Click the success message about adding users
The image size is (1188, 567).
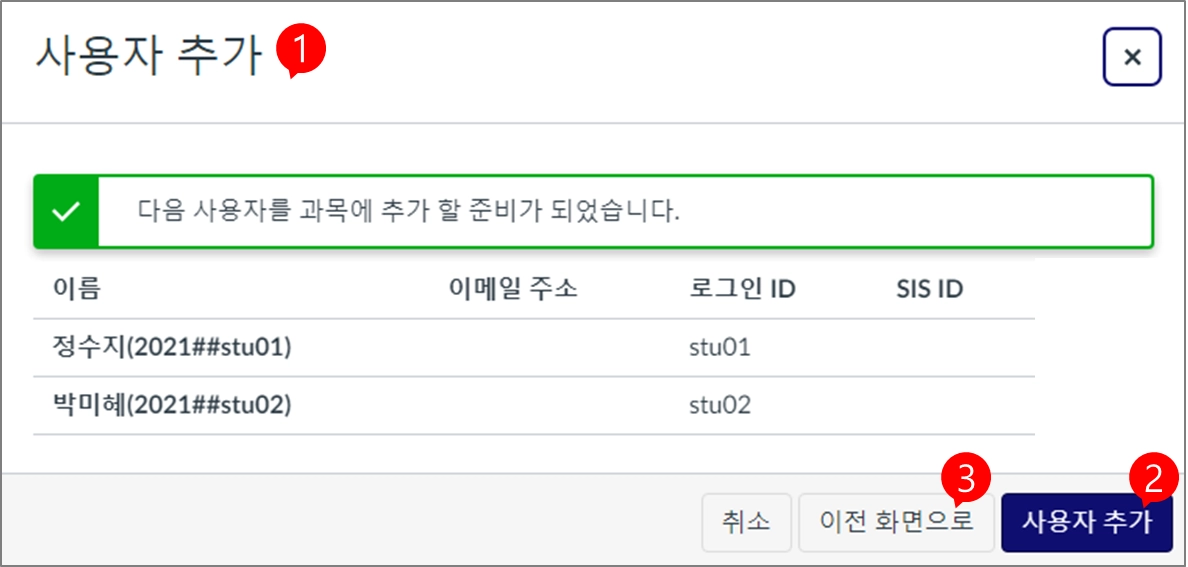coord(408,213)
